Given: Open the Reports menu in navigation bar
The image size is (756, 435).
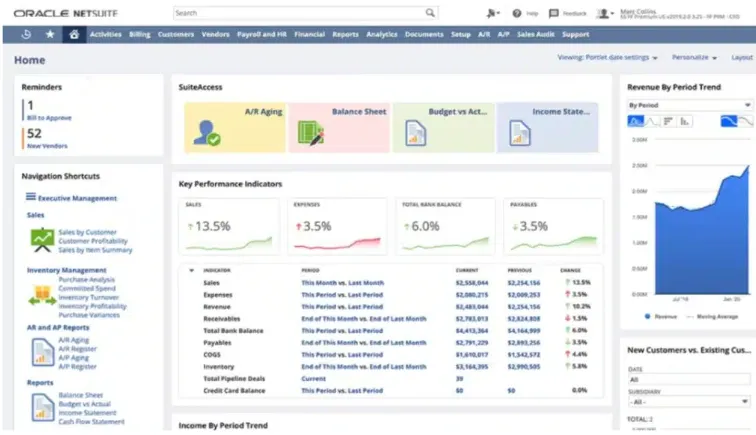Looking at the screenshot, I should pyautogui.click(x=345, y=34).
